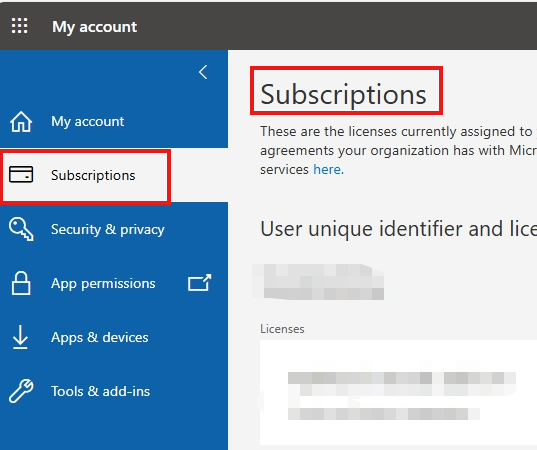The height and width of the screenshot is (450, 537).
Task: Click the key icon for Security & privacy
Action: click(21, 229)
